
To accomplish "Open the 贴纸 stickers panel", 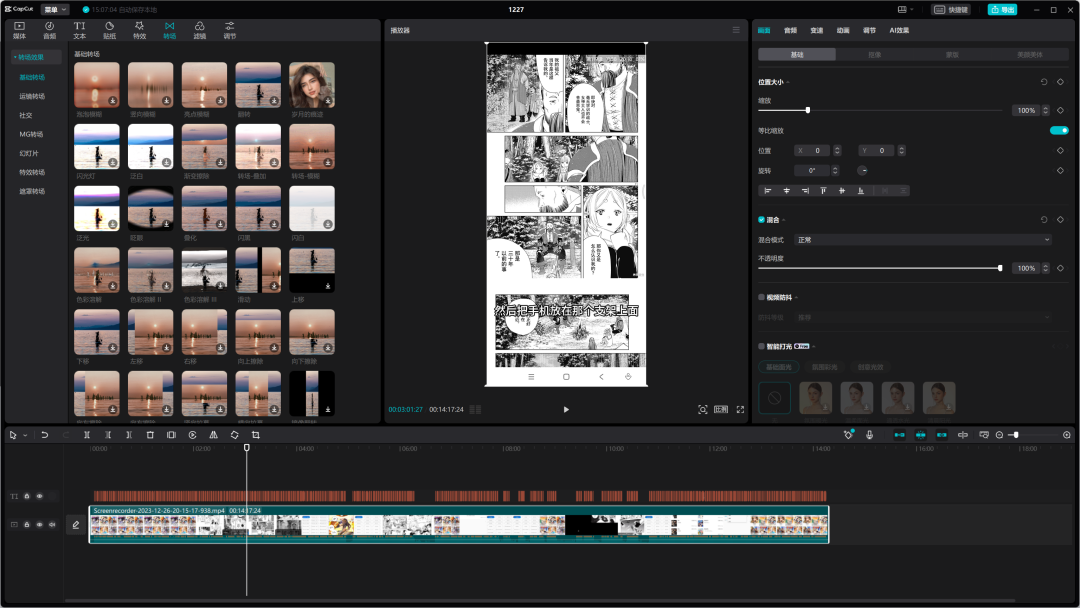I will click(110, 30).
